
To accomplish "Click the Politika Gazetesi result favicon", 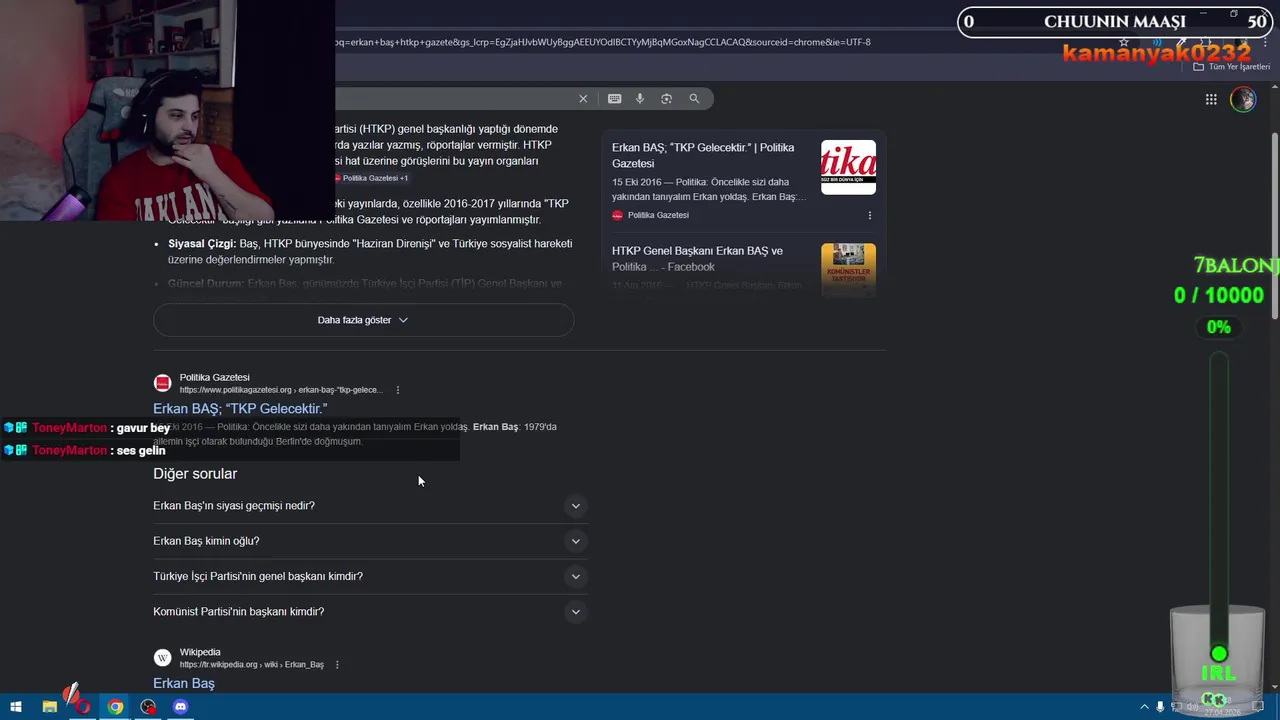I will [x=162, y=383].
